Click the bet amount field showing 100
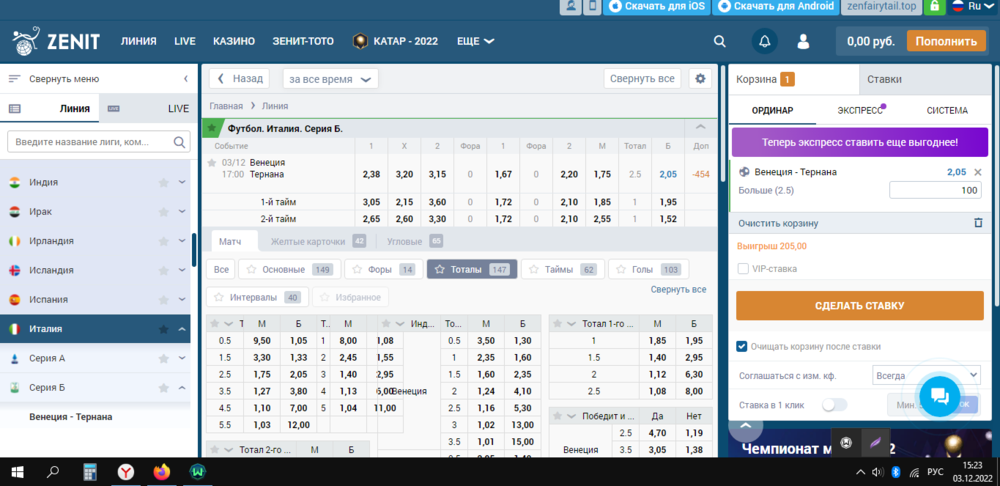Viewport: 1000px width, 486px height. [936, 190]
